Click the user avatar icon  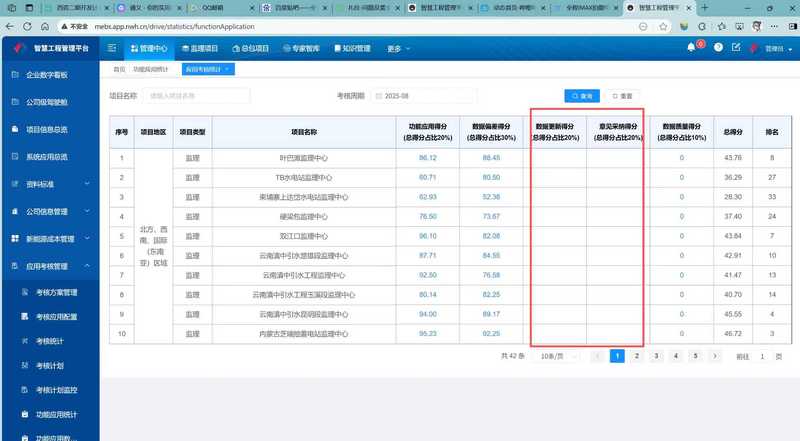pyautogui.click(x=755, y=47)
